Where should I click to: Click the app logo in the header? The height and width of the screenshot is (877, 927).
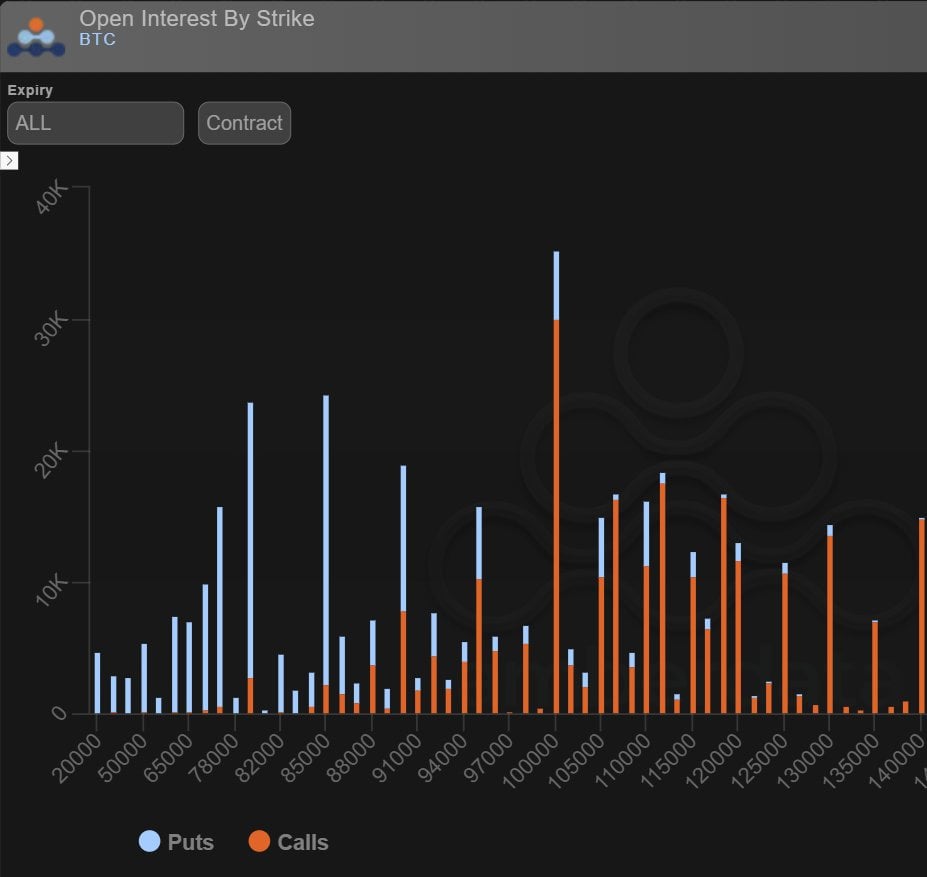36,36
